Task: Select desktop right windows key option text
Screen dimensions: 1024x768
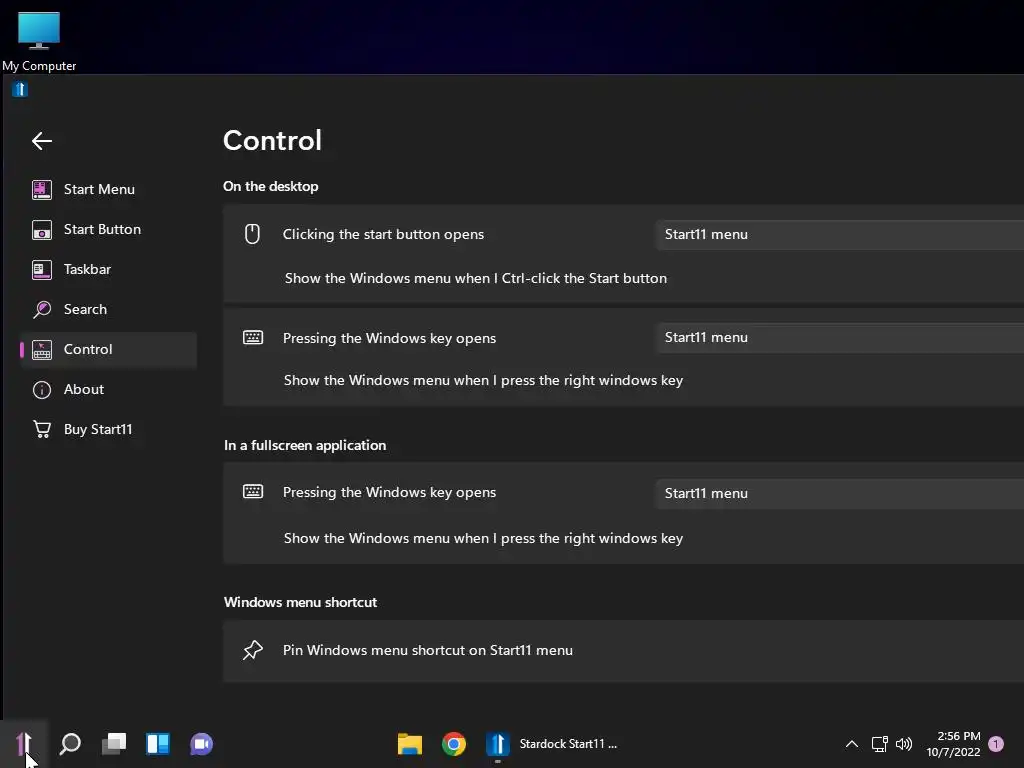Action: click(x=483, y=380)
